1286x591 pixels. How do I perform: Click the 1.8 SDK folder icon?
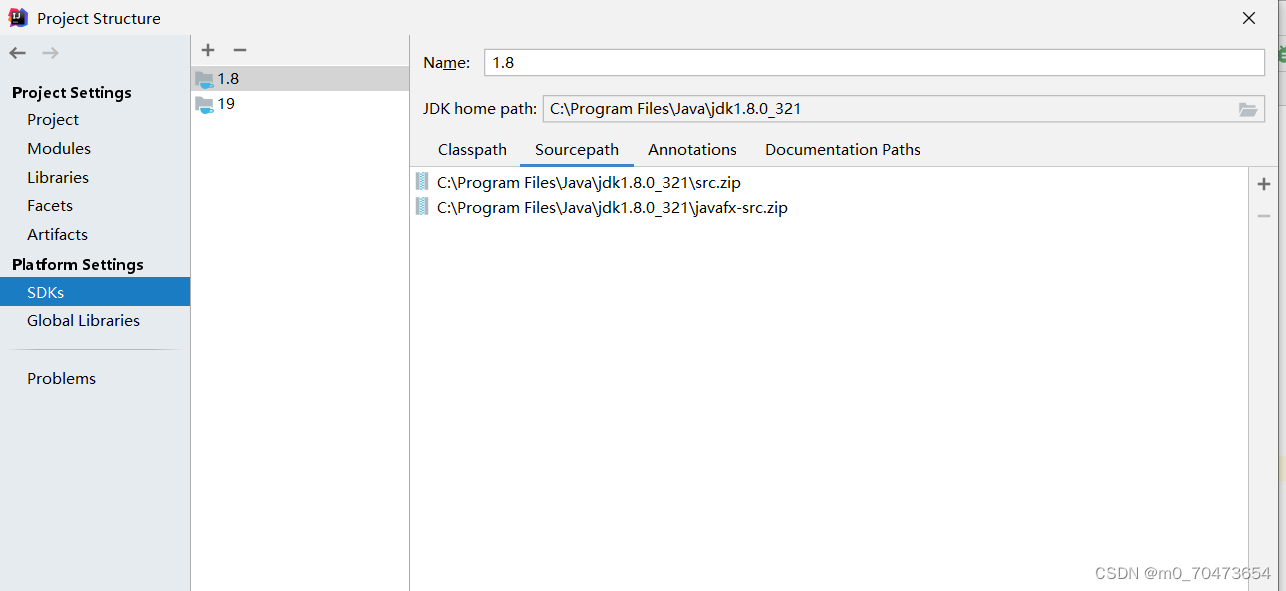[204, 79]
